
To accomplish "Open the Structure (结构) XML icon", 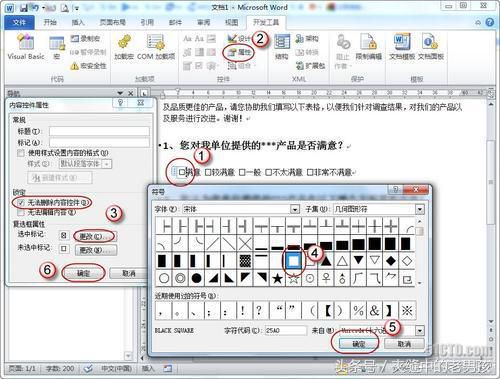I will (282, 47).
